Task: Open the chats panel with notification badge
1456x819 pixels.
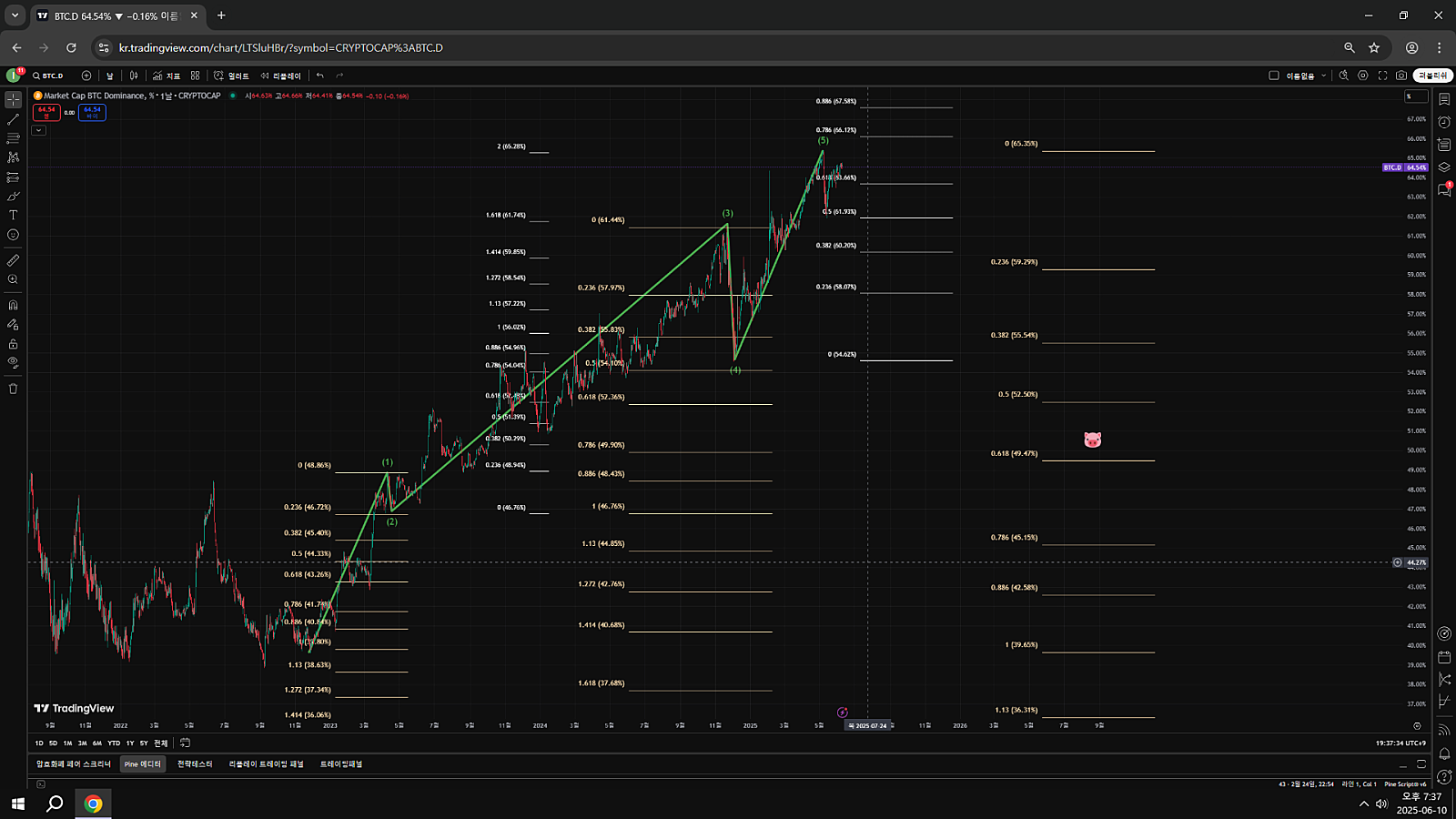Action: click(1444, 189)
